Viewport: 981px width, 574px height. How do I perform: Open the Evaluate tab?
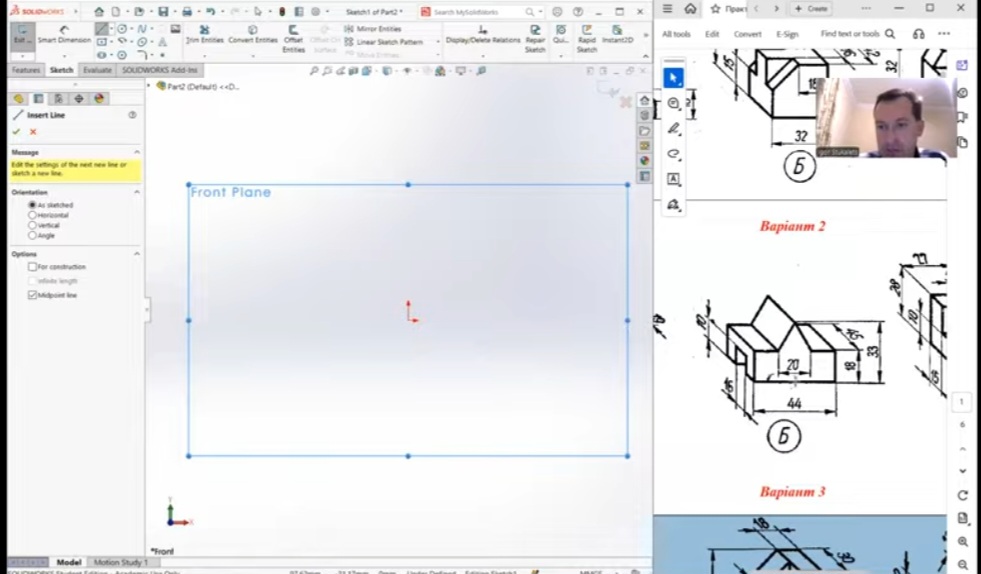(97, 70)
